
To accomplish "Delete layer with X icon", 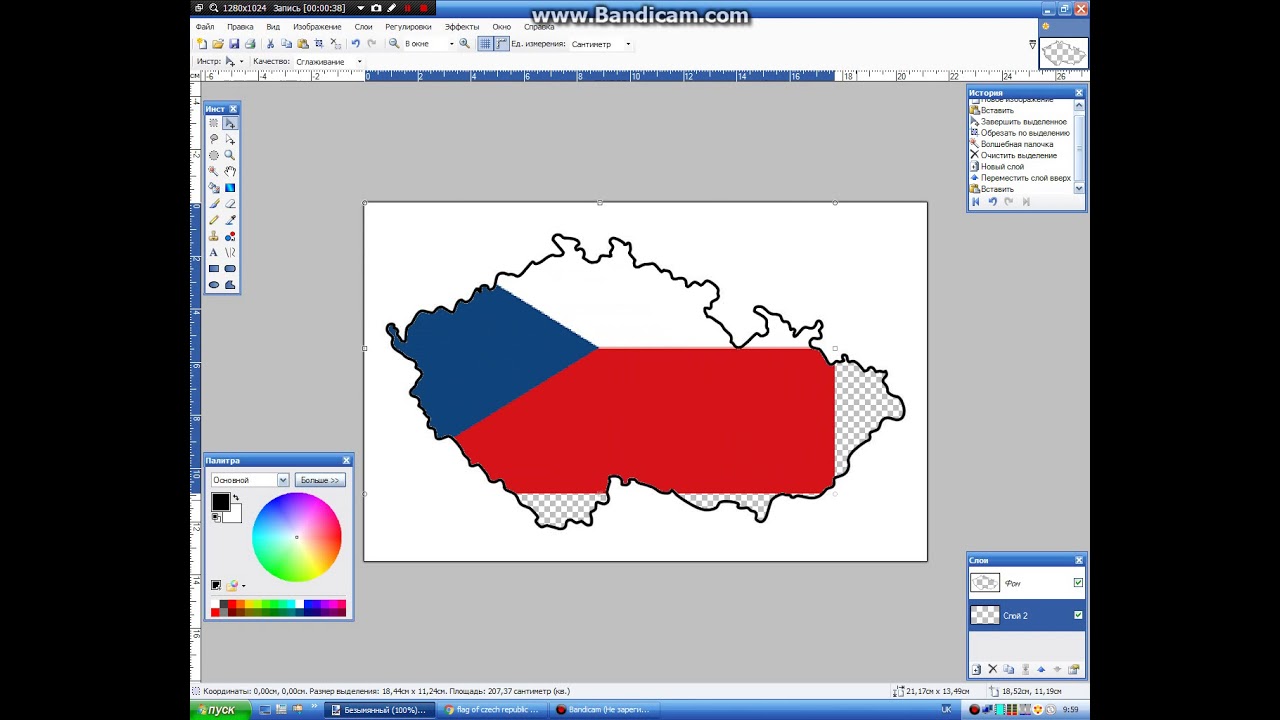I will pyautogui.click(x=992, y=669).
